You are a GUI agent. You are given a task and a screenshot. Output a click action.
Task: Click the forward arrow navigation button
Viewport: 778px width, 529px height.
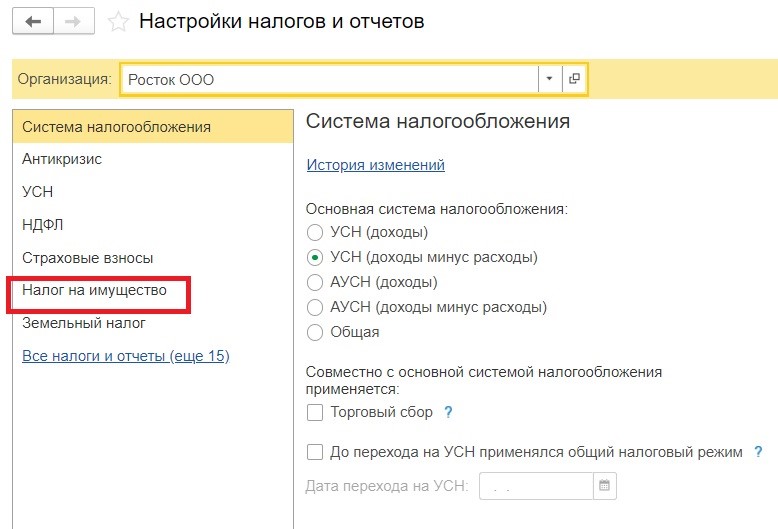pyautogui.click(x=73, y=22)
